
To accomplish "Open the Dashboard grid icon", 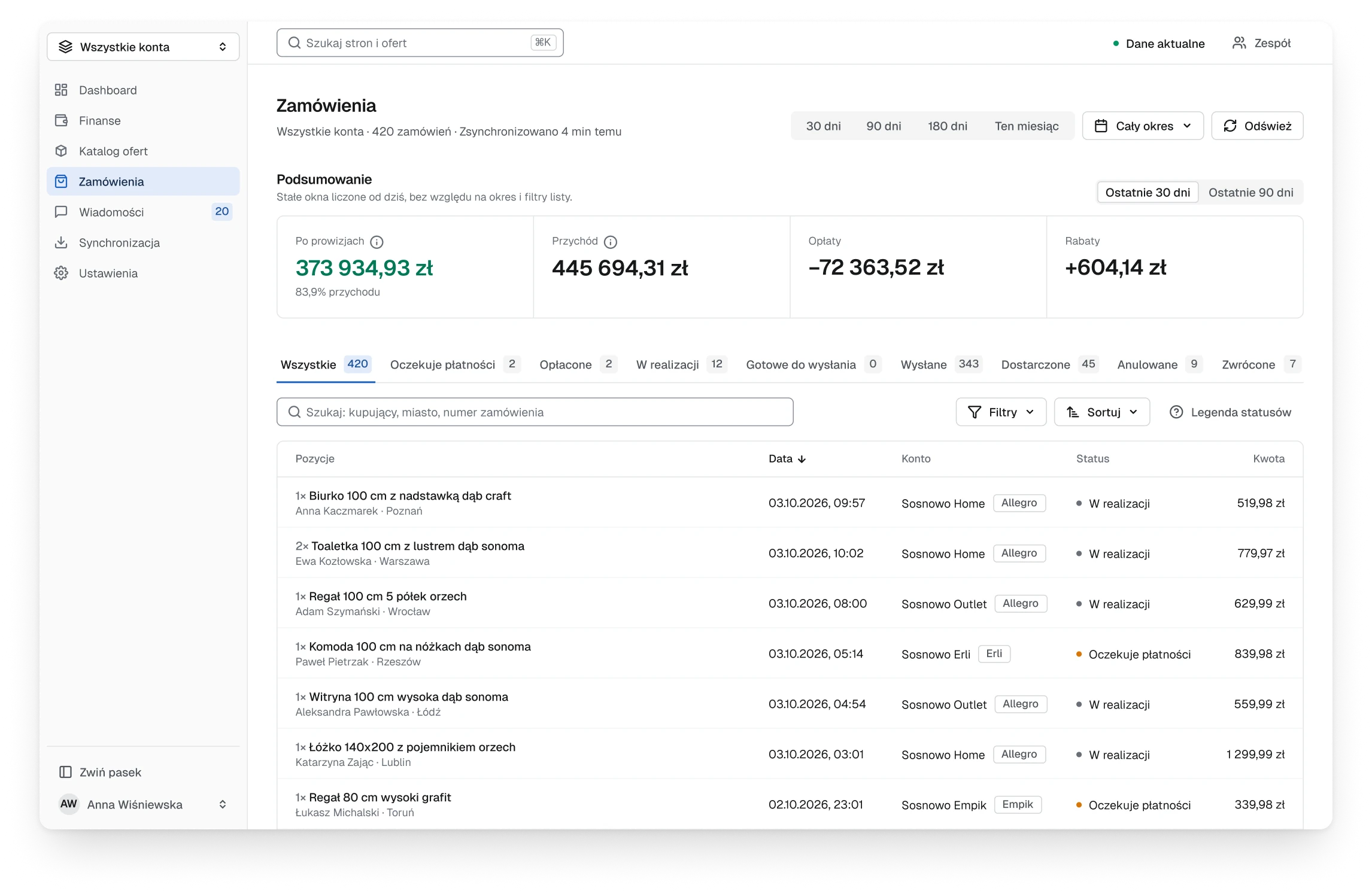I will [61, 90].
